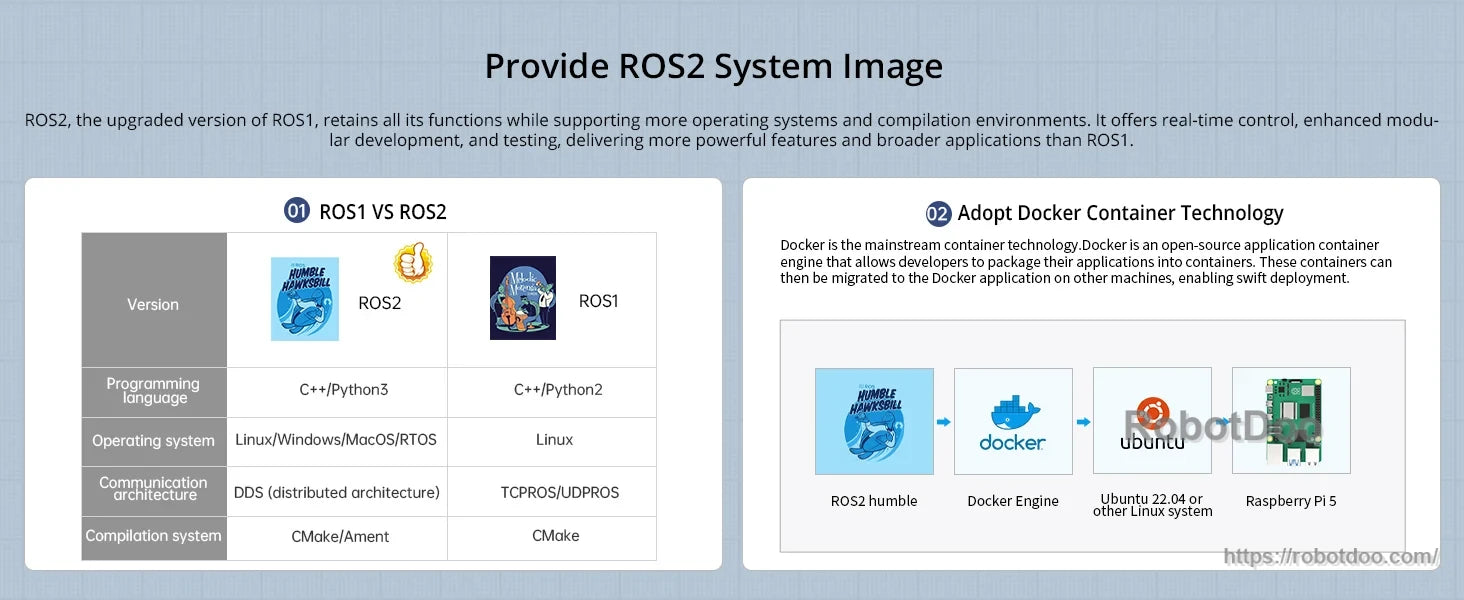Click 'Ubuntu 22.04 or other Linux system' caption
This screenshot has width=1464, height=600.
click(1152, 505)
